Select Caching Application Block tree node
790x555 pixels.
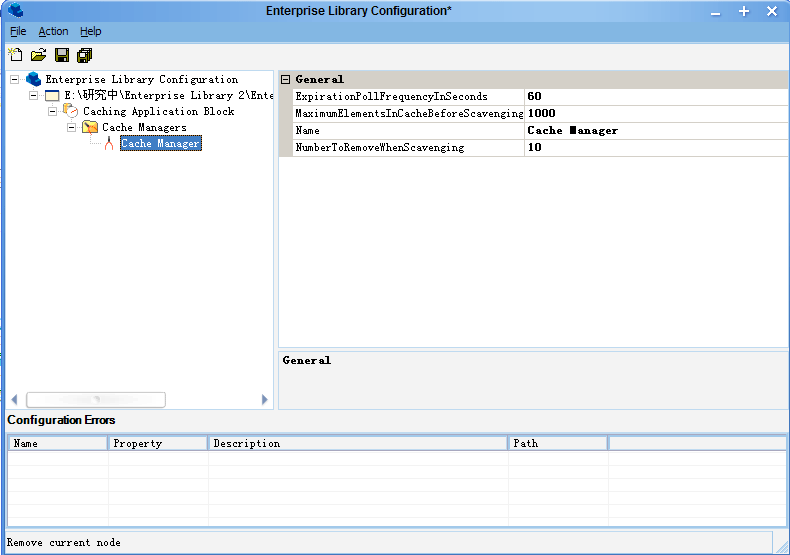[159, 111]
